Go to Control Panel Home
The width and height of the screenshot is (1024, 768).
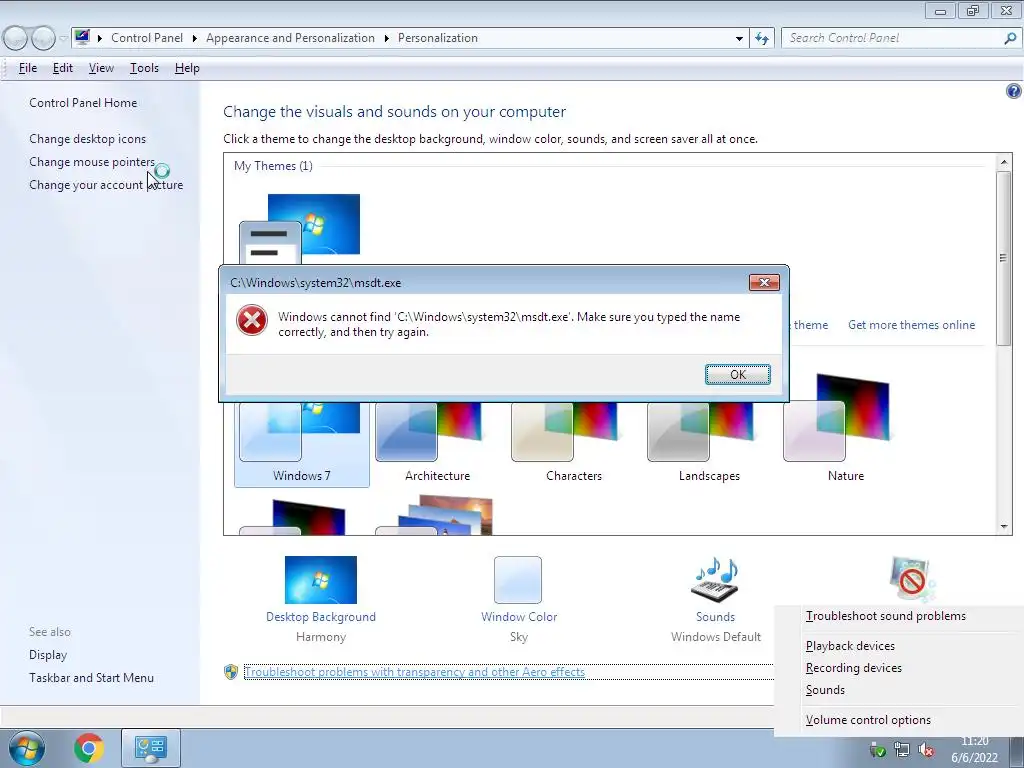click(83, 103)
